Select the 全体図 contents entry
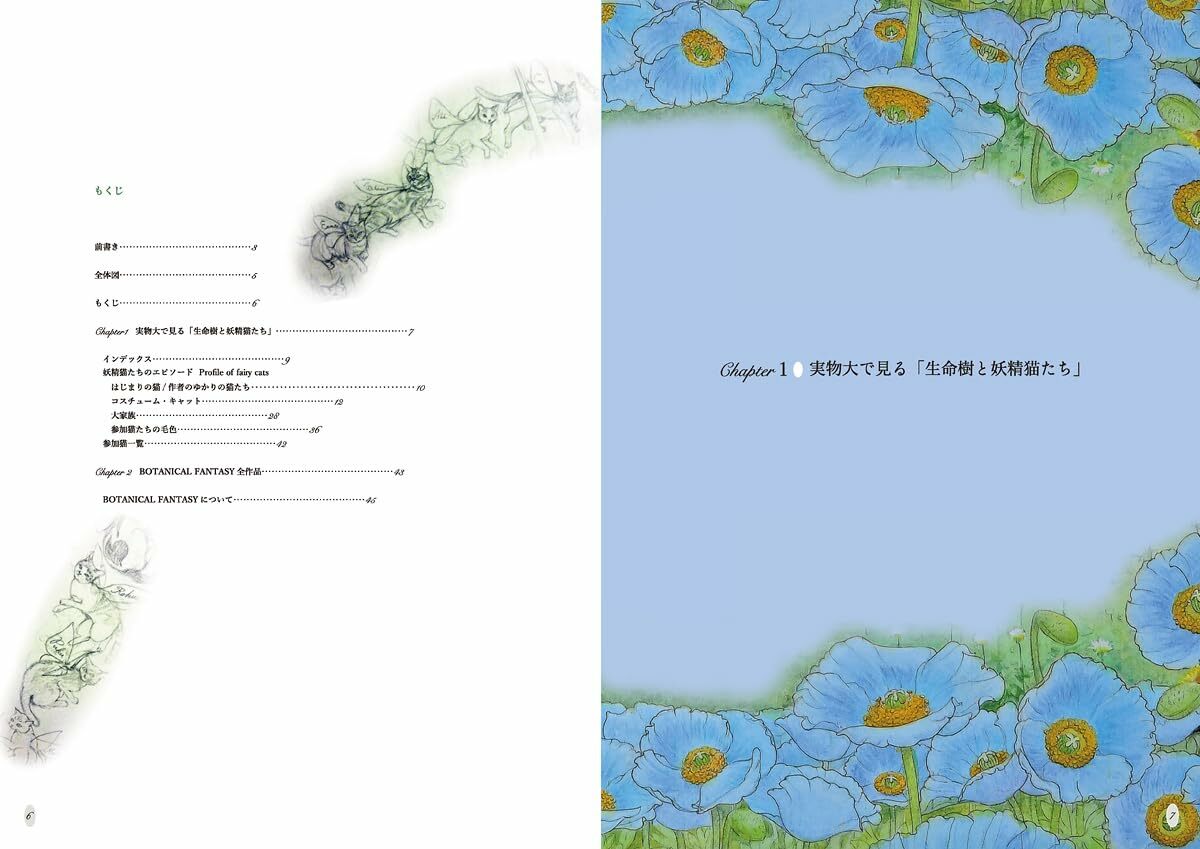 point(176,274)
